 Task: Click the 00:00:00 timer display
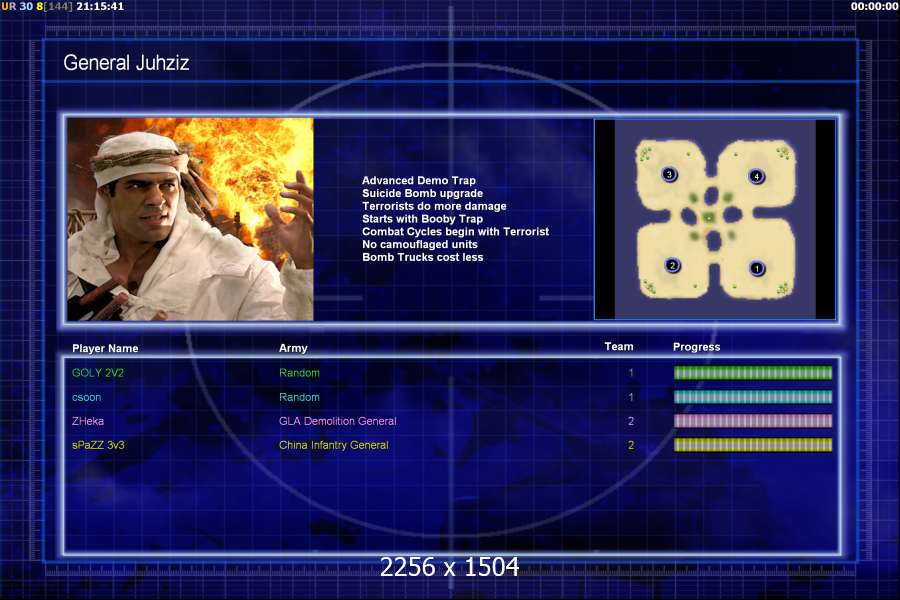873,6
